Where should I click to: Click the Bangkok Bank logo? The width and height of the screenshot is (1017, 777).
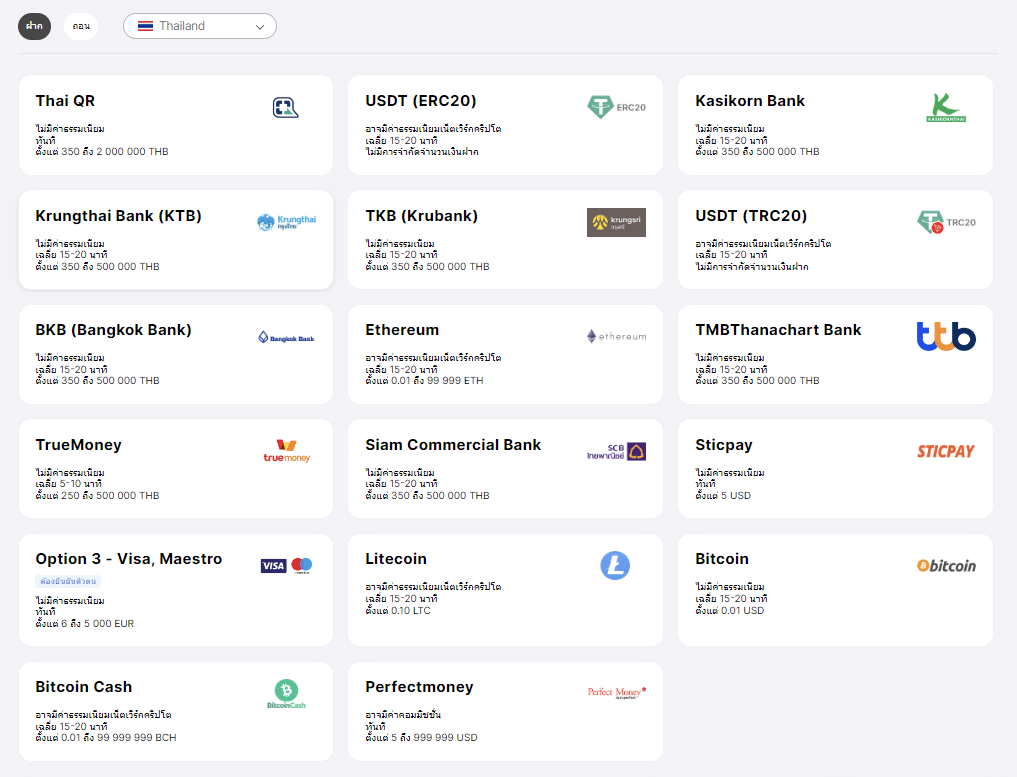286,337
